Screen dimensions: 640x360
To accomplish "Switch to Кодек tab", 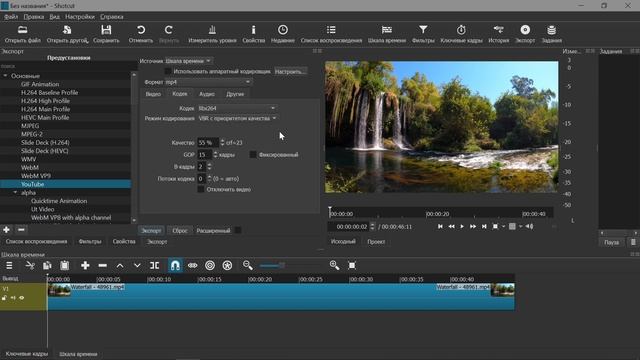I will click(180, 94).
